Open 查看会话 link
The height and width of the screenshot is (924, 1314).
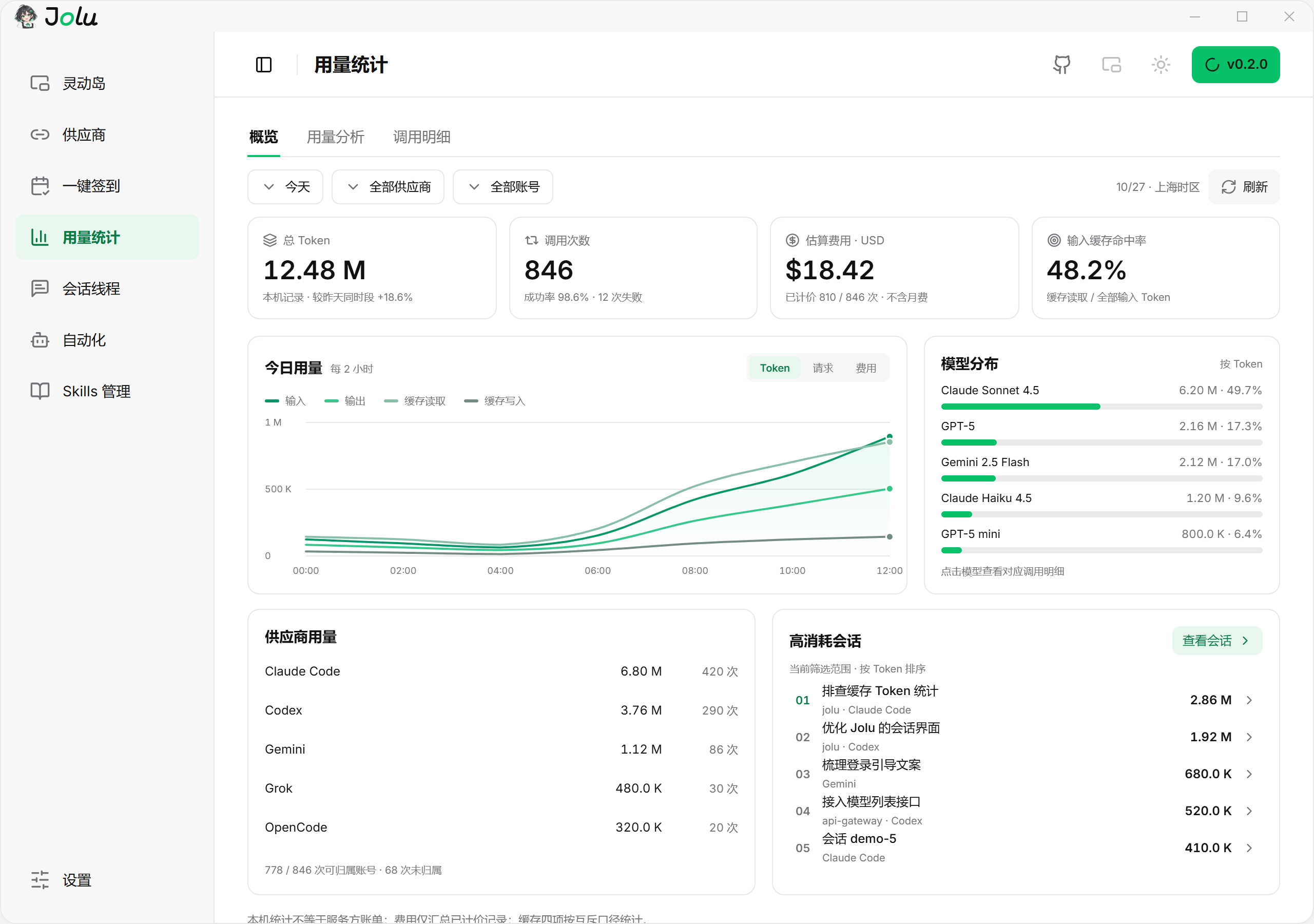[x=1218, y=641]
